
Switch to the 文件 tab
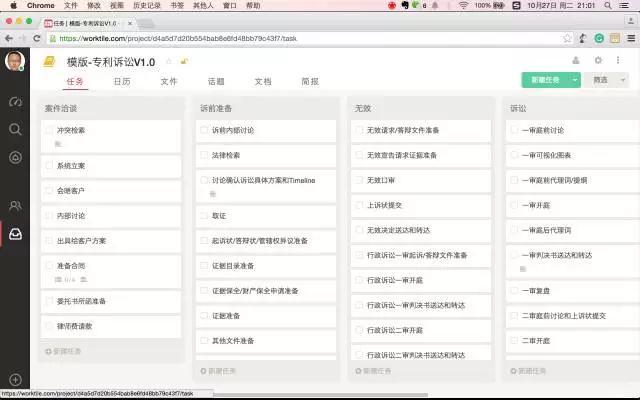click(x=169, y=81)
